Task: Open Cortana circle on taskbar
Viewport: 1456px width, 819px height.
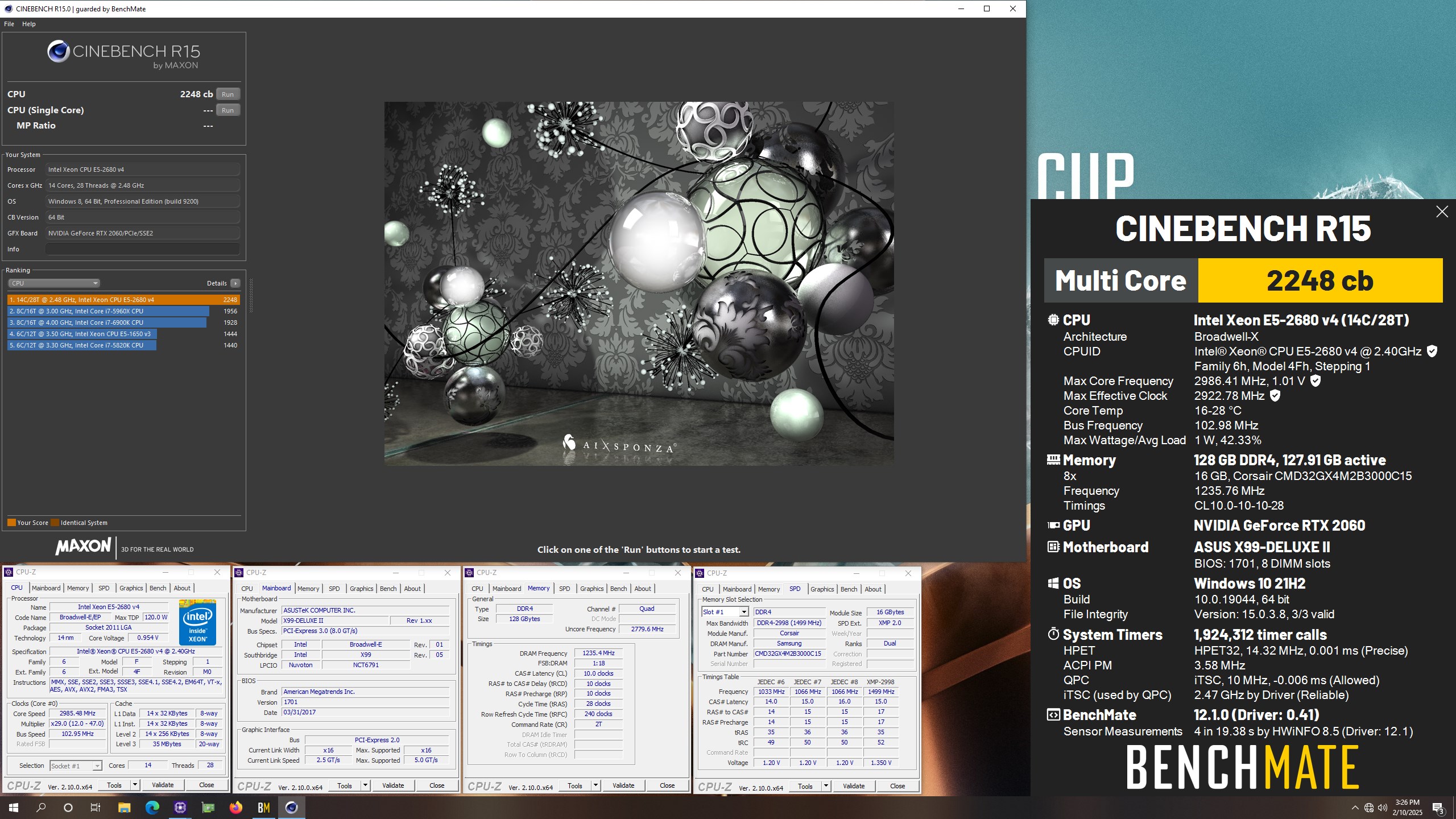Action: tap(68, 808)
